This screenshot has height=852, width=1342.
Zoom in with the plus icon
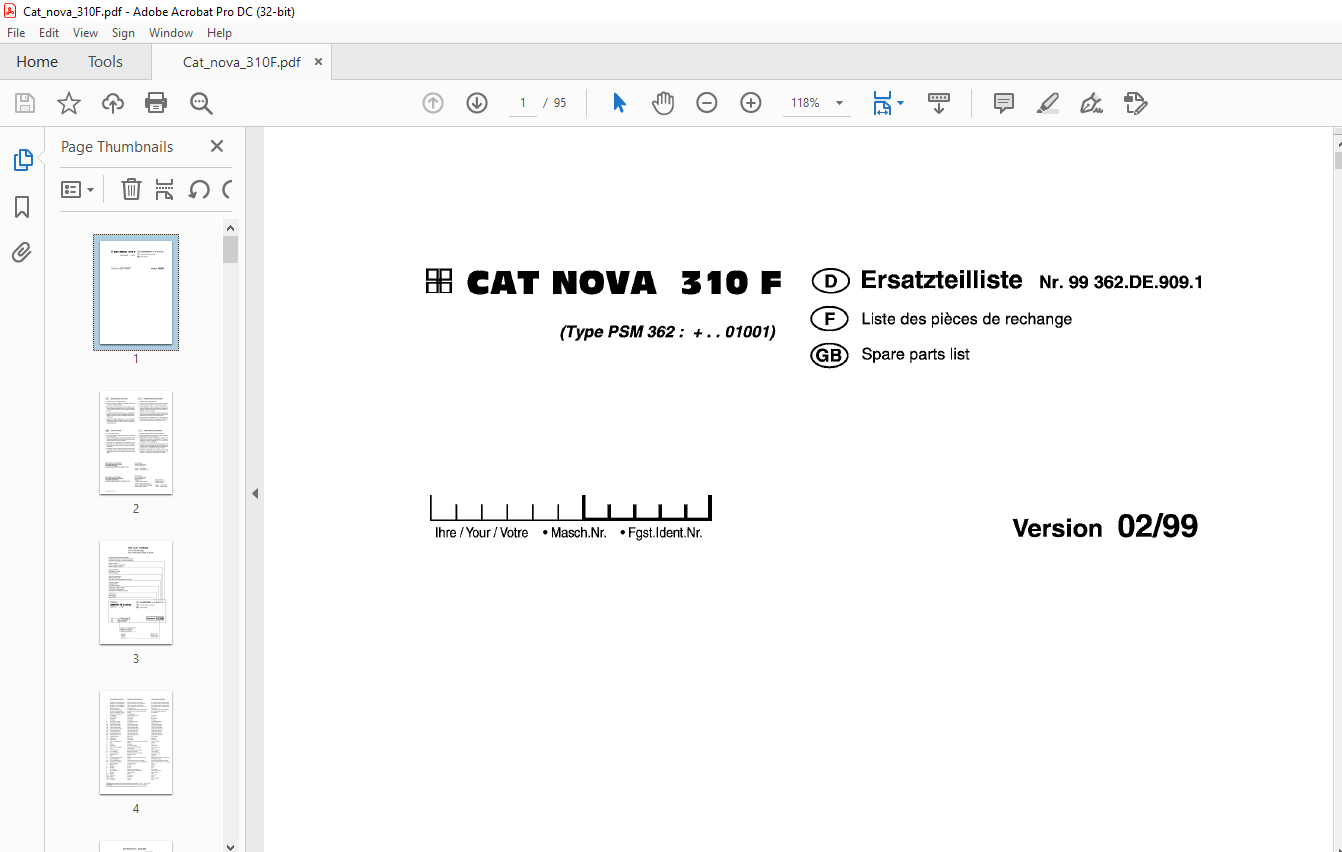point(751,103)
